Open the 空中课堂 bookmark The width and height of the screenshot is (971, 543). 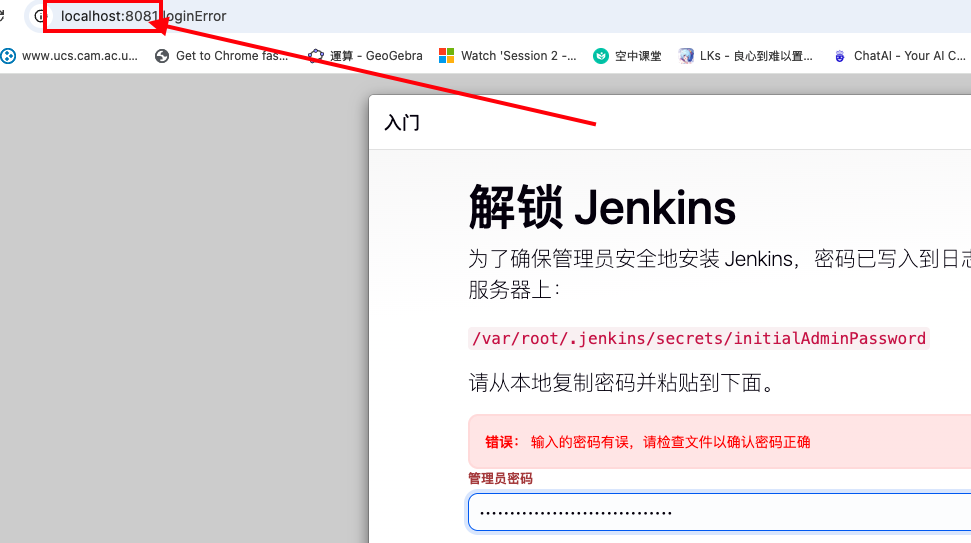click(627, 56)
